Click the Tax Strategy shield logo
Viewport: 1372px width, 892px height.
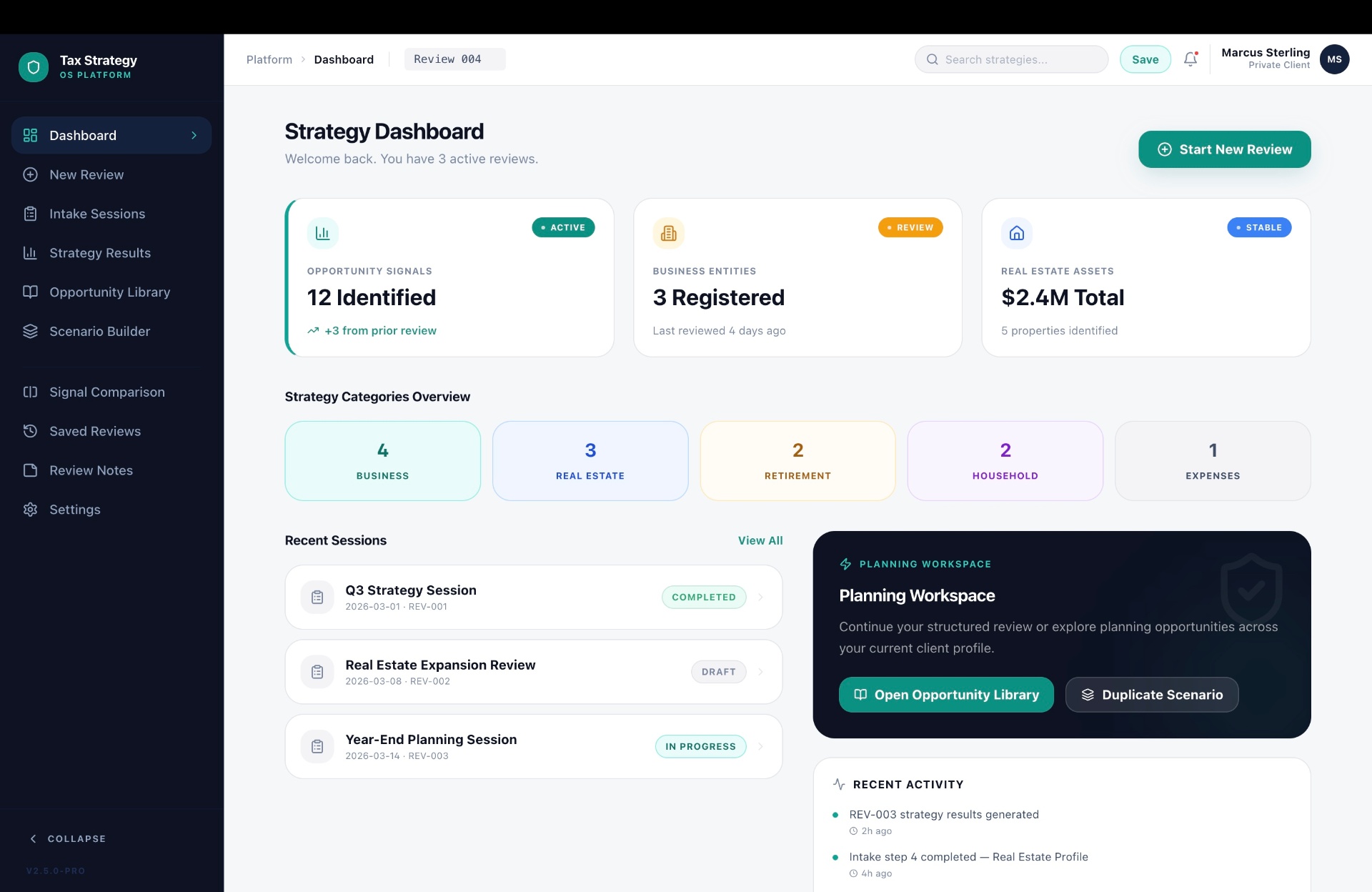[x=33, y=67]
